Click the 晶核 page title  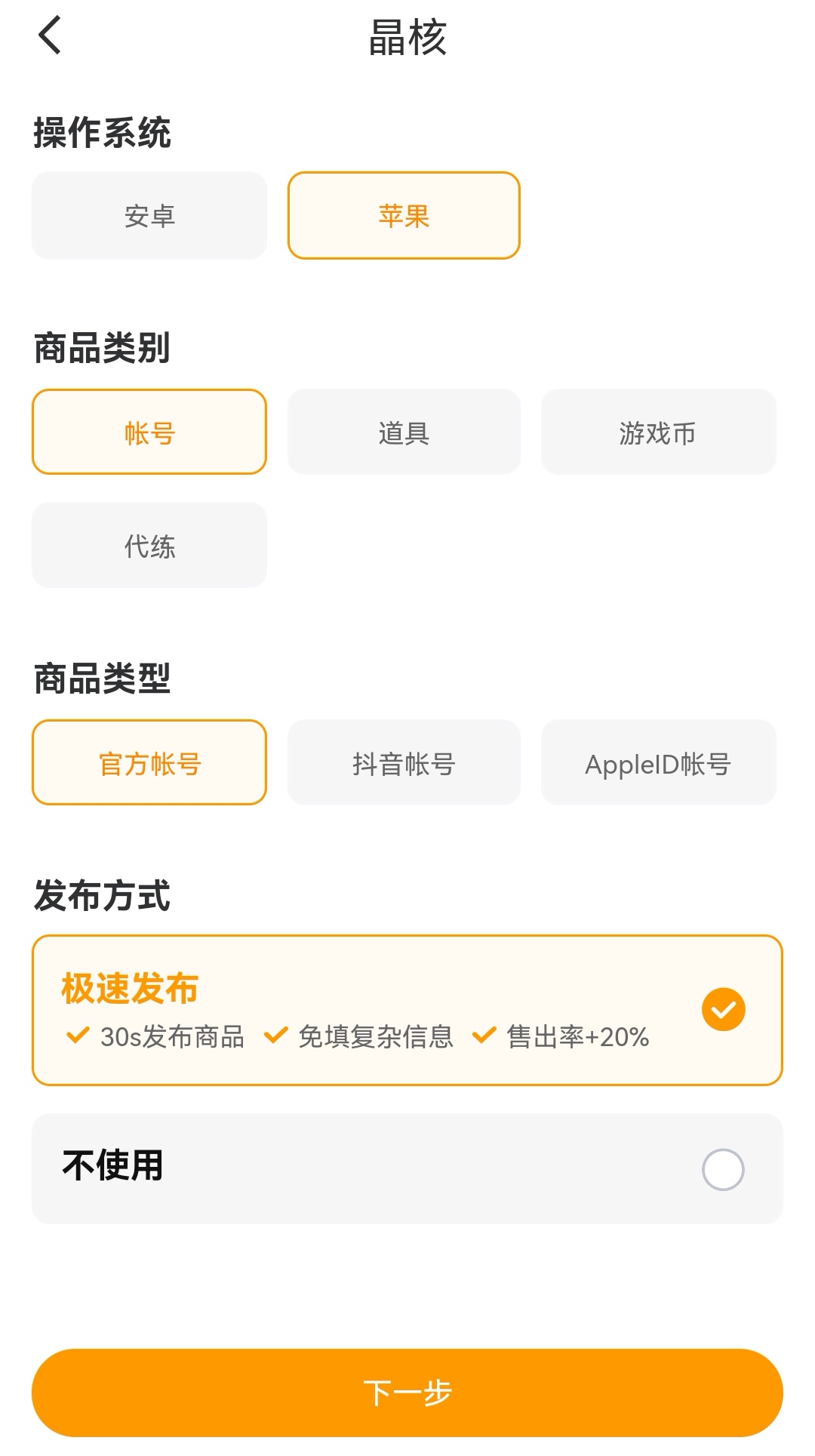407,37
